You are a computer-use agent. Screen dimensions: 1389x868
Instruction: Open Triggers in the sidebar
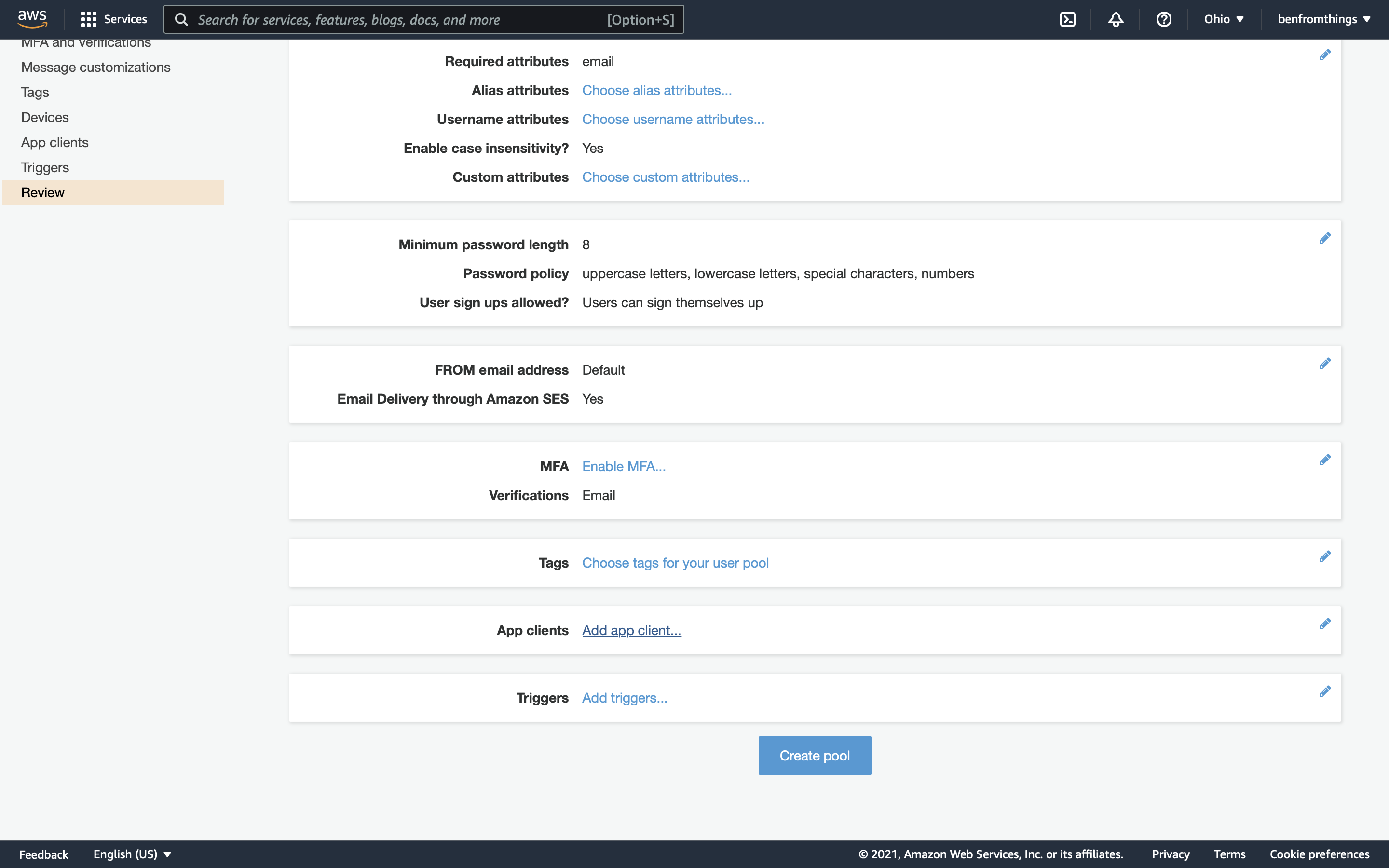pyautogui.click(x=45, y=168)
